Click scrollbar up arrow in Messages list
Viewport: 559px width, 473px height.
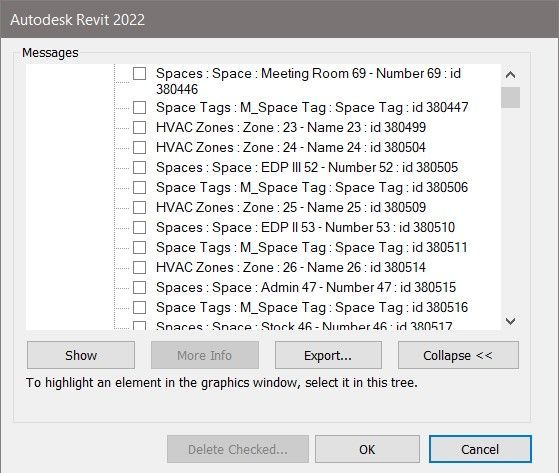tap(511, 75)
